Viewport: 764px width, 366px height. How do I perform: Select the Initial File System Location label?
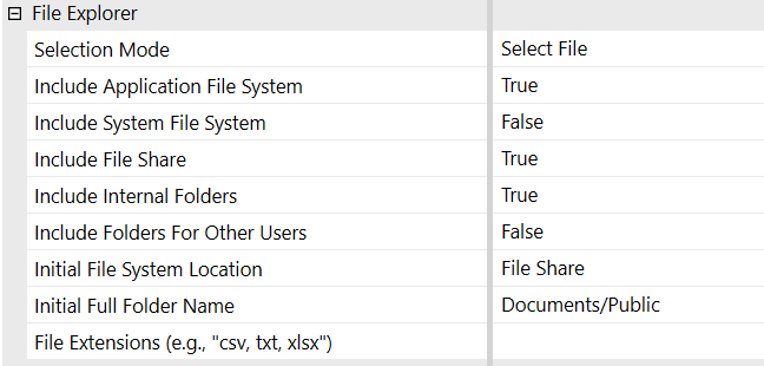tap(148, 270)
